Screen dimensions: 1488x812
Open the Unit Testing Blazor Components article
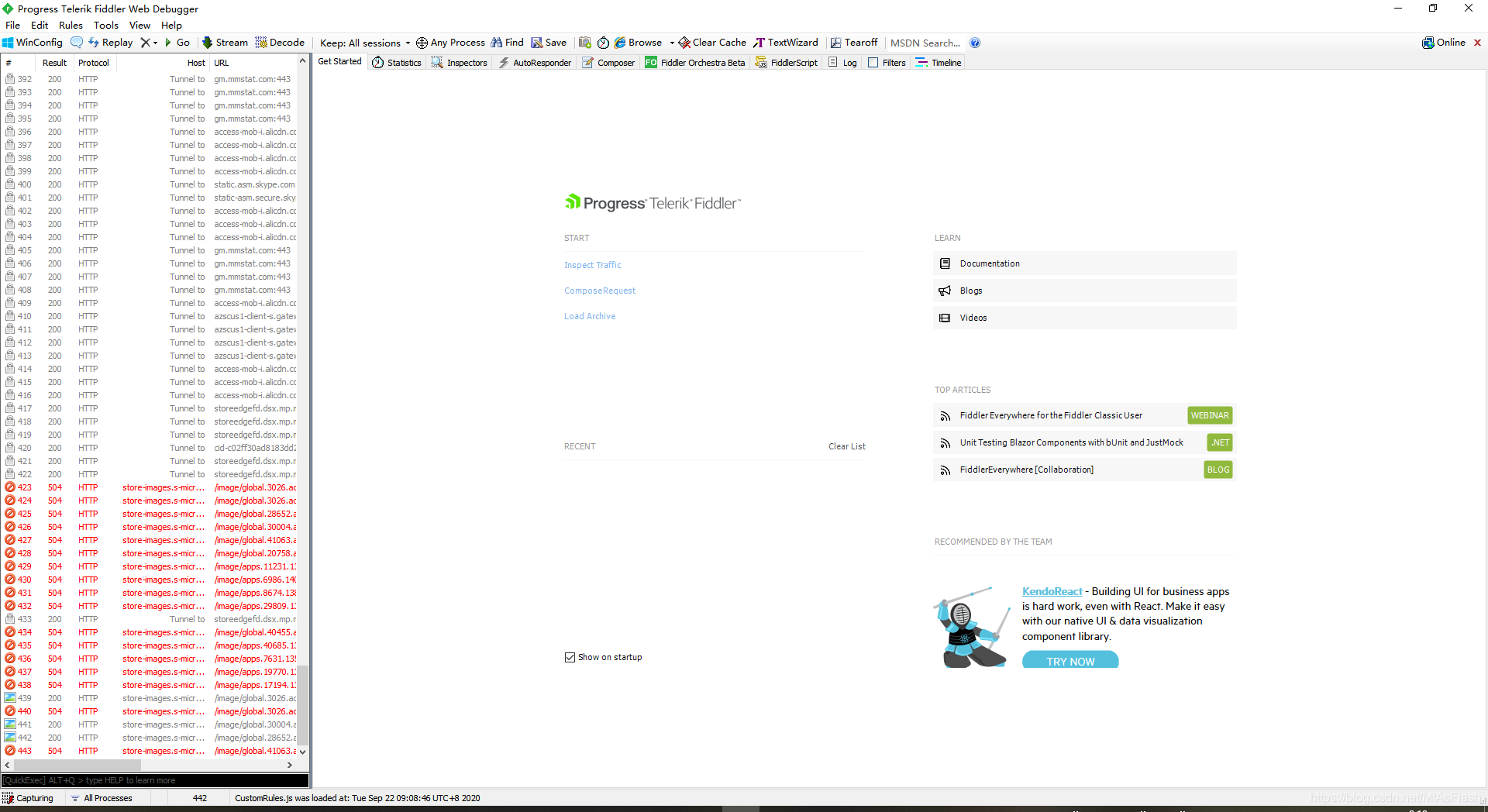(1084, 442)
